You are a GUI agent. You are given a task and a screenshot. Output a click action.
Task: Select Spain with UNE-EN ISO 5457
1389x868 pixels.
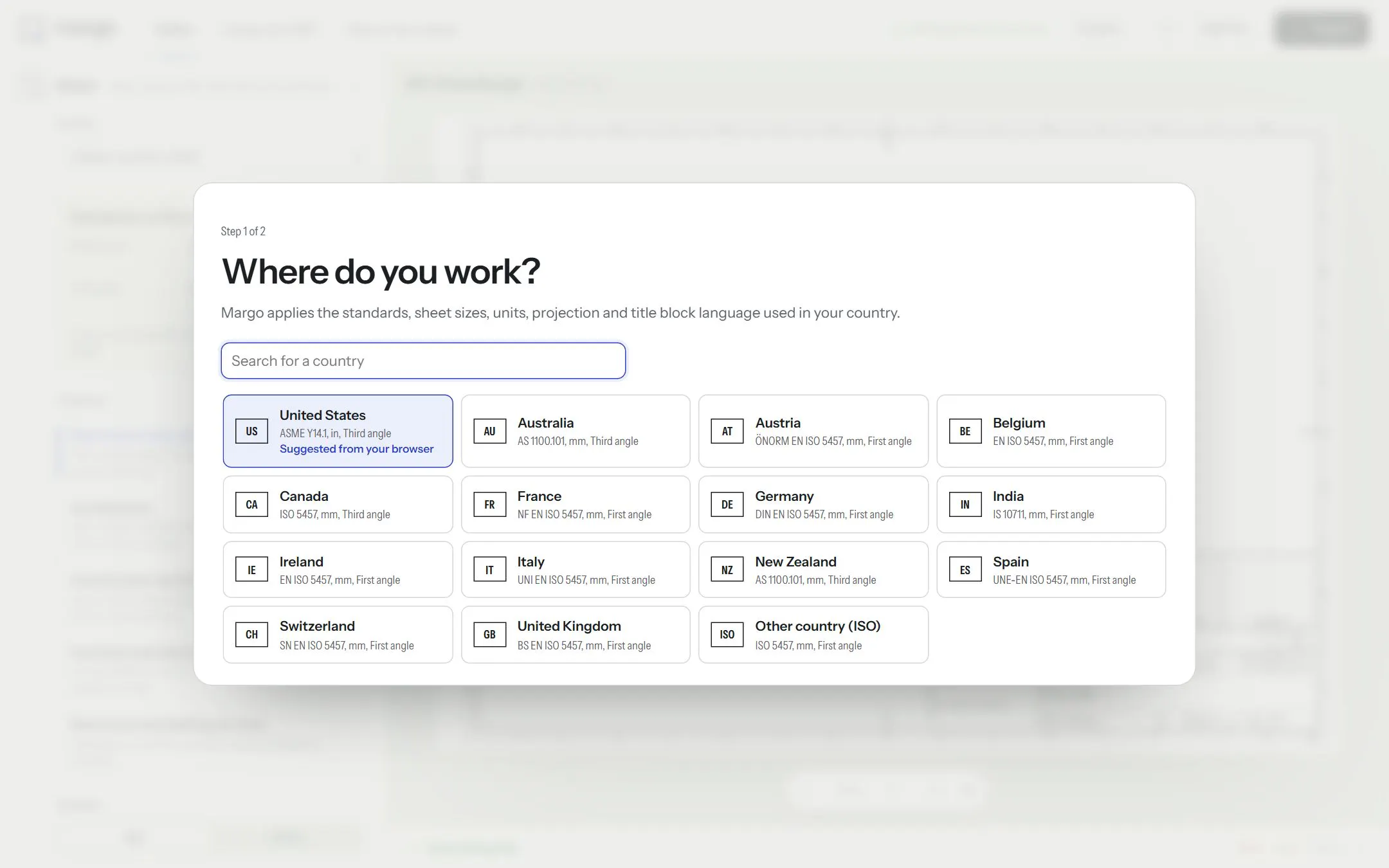coord(1051,570)
